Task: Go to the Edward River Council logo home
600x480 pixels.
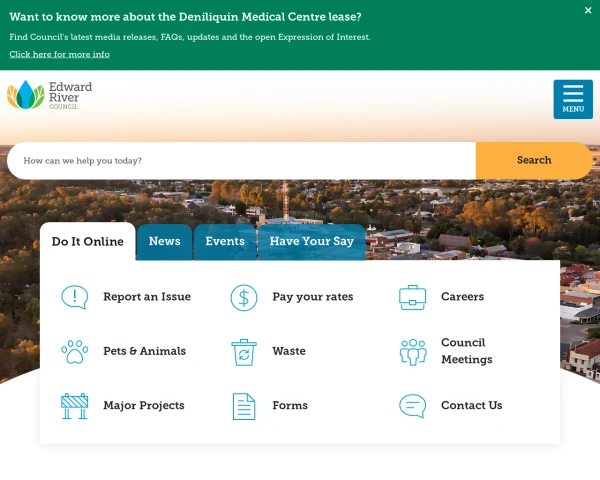Action: [50, 95]
